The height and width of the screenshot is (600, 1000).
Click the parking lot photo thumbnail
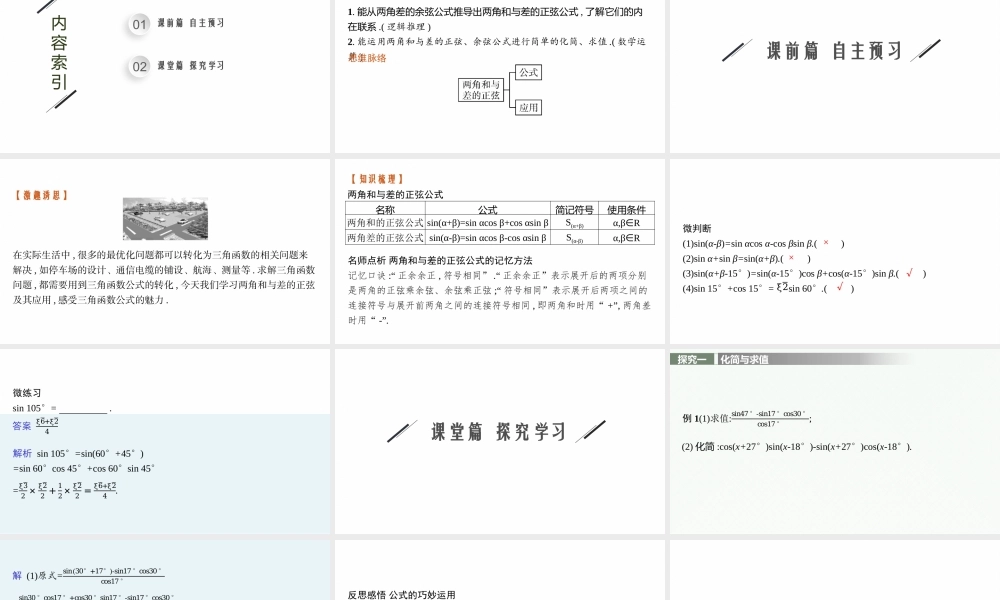[164, 218]
